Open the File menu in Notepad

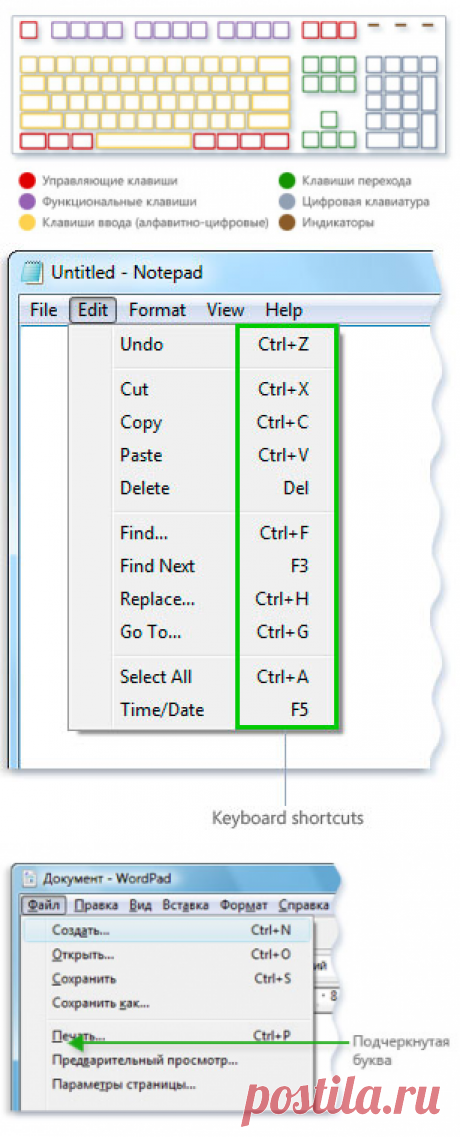(44, 310)
